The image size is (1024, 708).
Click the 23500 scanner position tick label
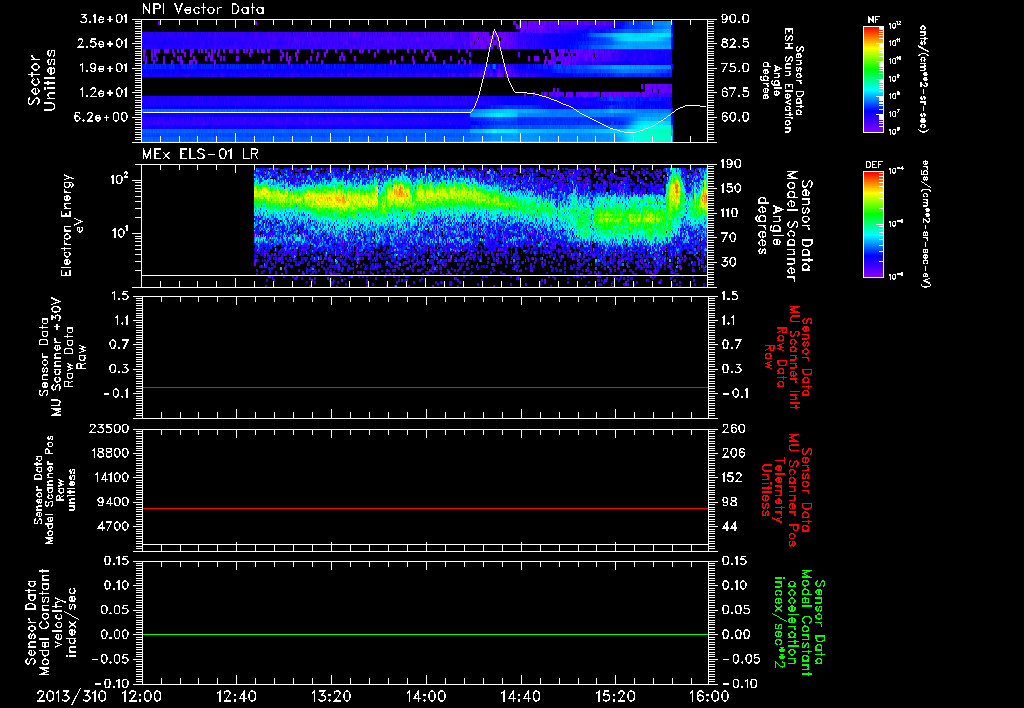[x=108, y=429]
